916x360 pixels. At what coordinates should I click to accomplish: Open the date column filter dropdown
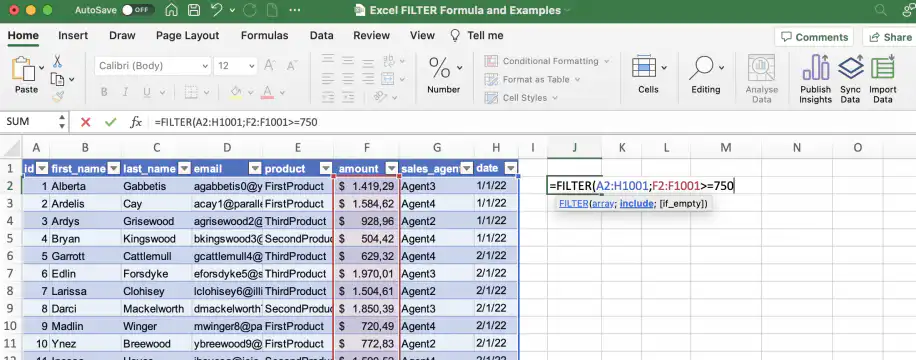511,169
